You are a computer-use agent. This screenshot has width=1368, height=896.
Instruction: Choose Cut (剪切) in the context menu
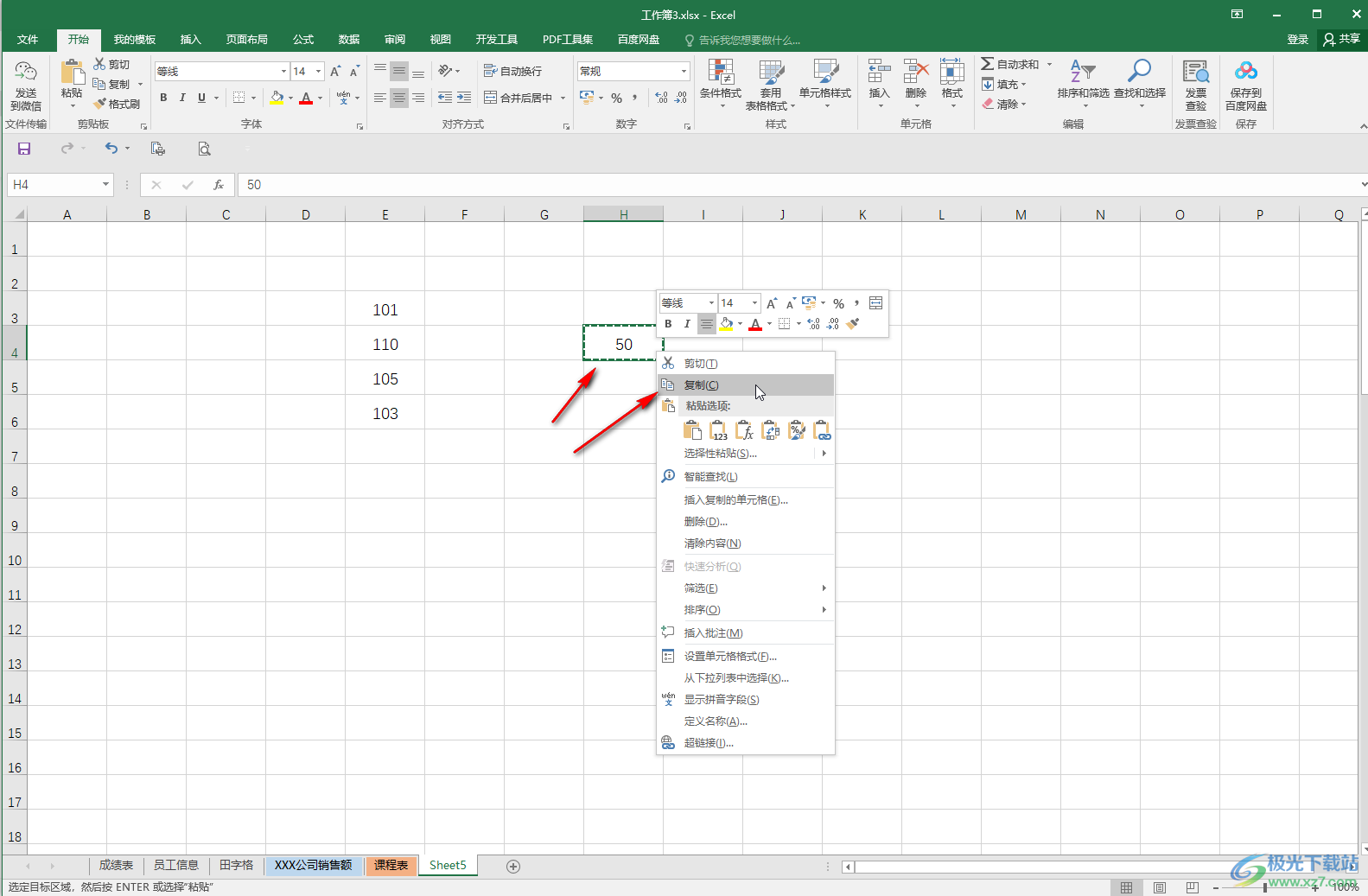click(746, 364)
